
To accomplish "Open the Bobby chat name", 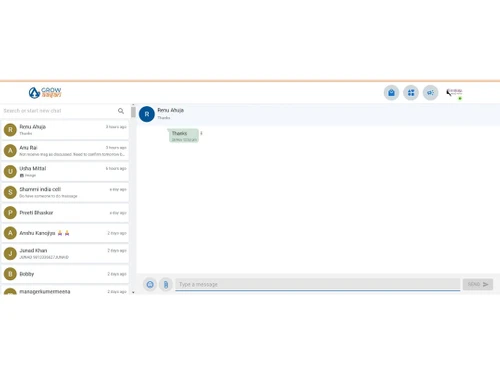I will pyautogui.click(x=27, y=274).
